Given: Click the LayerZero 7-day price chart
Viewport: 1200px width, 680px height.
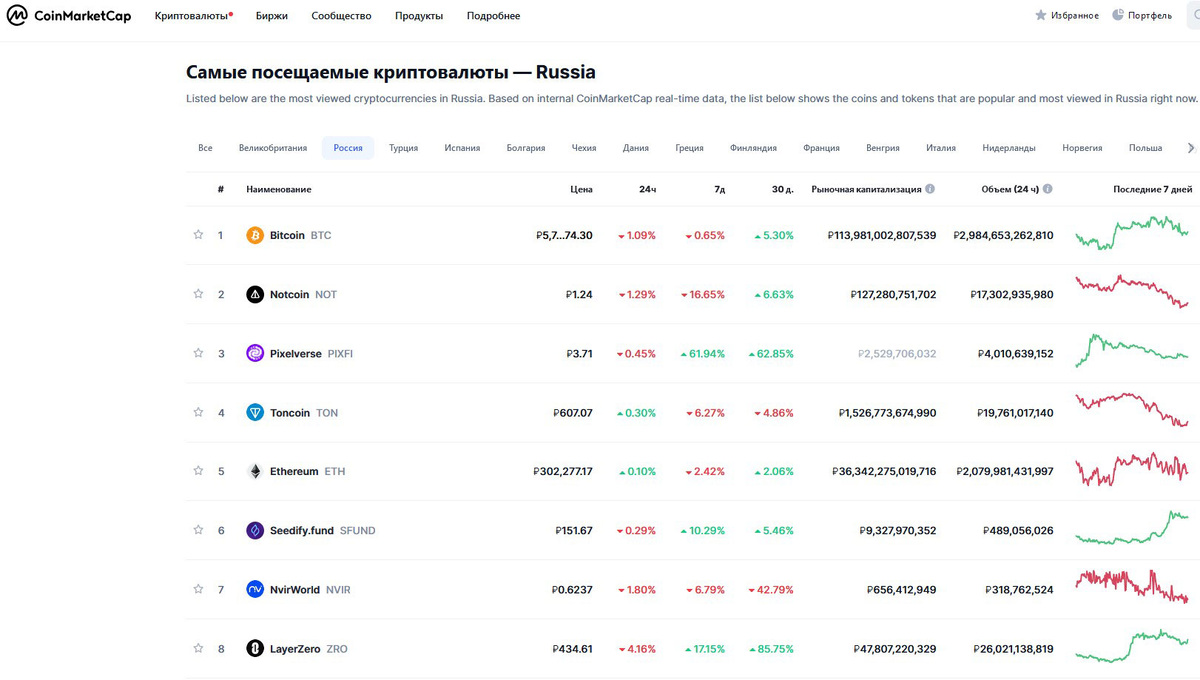Looking at the screenshot, I should pyautogui.click(x=1132, y=645).
